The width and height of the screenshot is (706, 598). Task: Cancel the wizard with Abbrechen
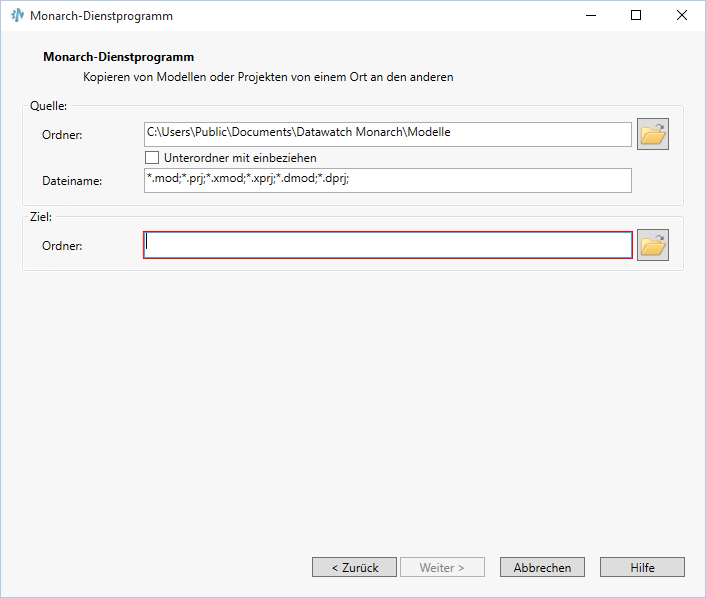tap(542, 567)
